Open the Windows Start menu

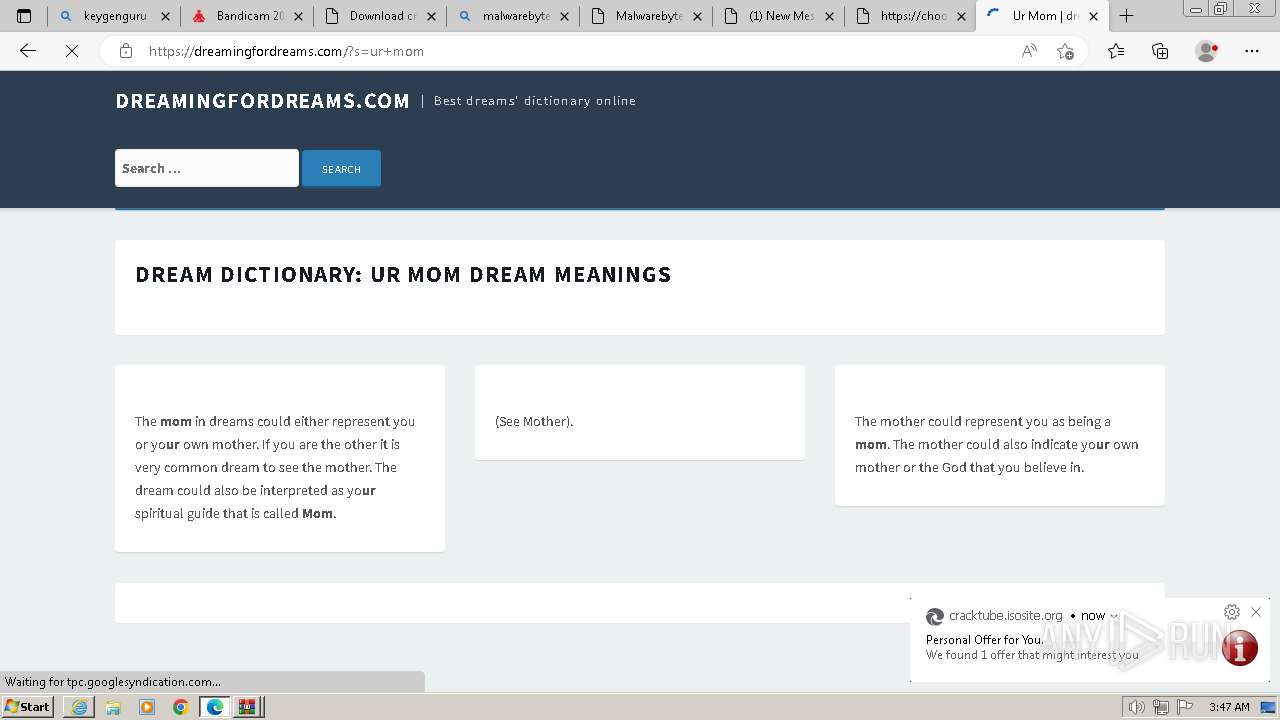[28, 707]
